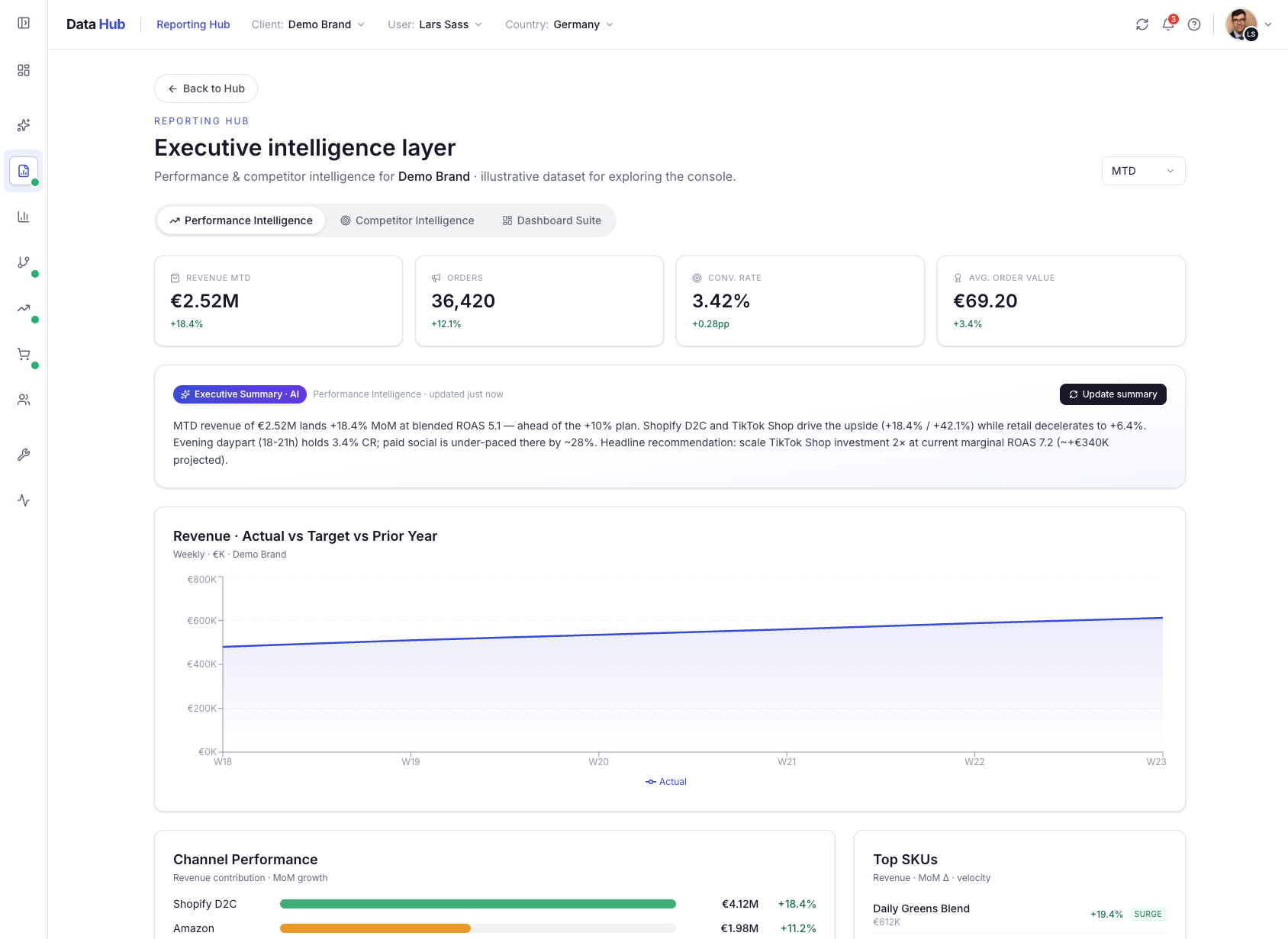The width and height of the screenshot is (1288, 939).
Task: Expand the Country Germany dropdown
Action: 559,24
